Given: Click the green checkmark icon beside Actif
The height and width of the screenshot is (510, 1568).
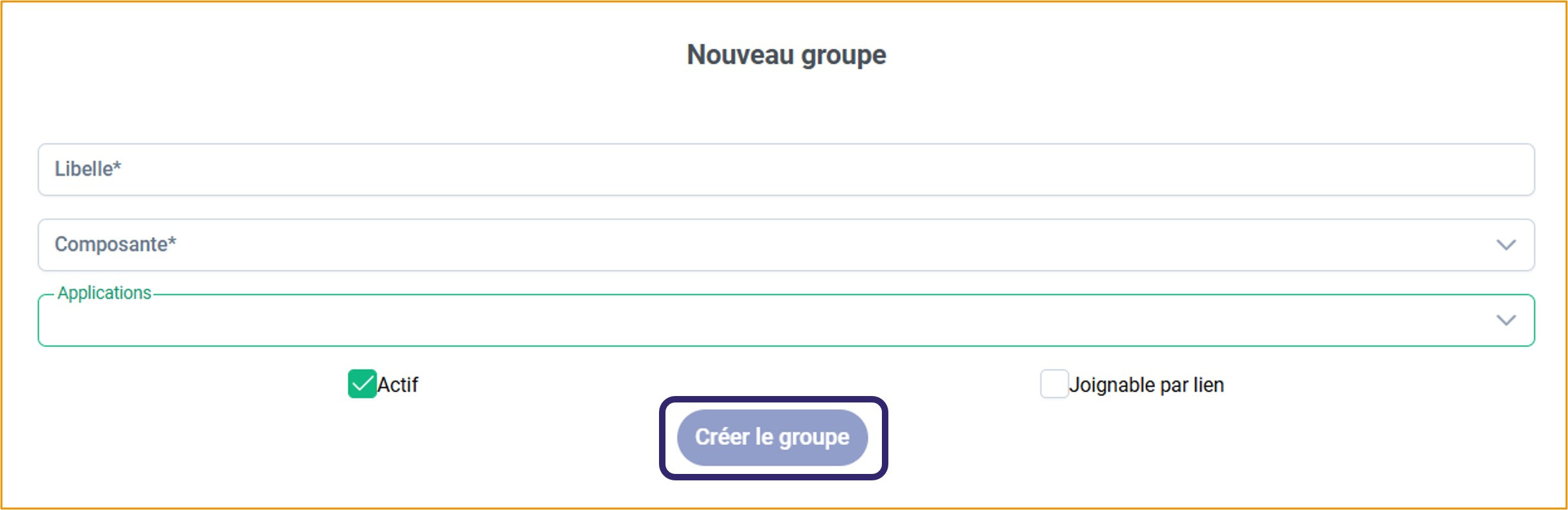Looking at the screenshot, I should (362, 384).
